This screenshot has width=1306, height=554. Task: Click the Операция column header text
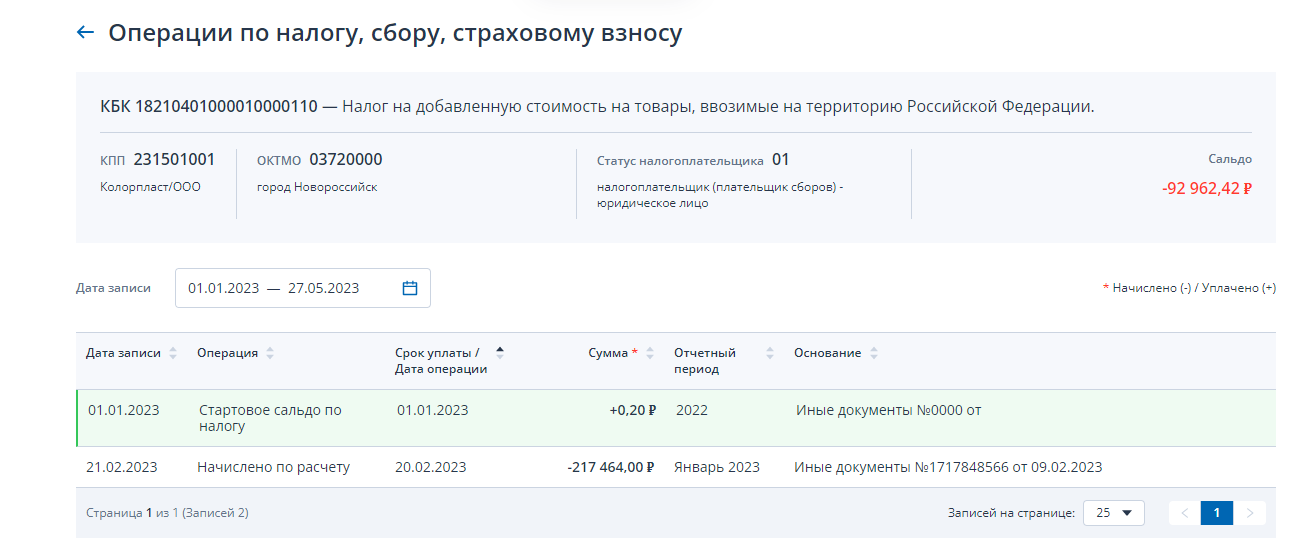tap(227, 353)
